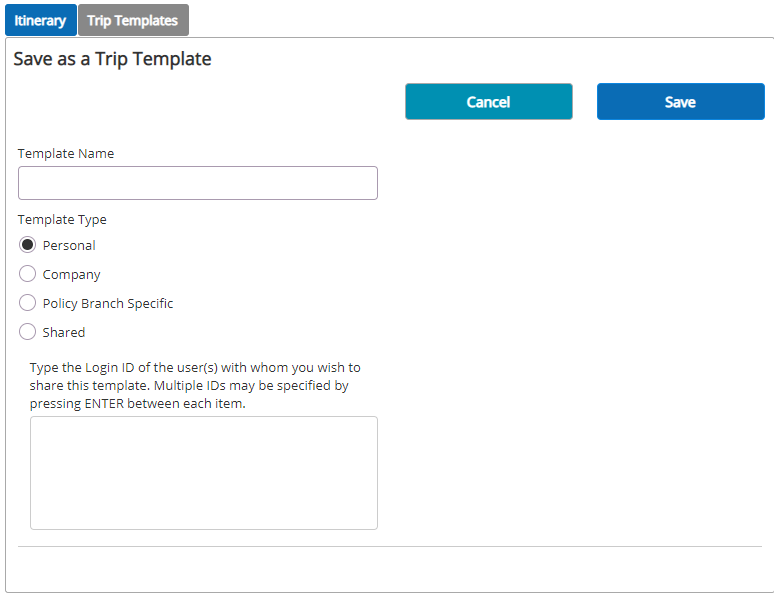Select Policy Branch Specific radio button

[x=27, y=302]
